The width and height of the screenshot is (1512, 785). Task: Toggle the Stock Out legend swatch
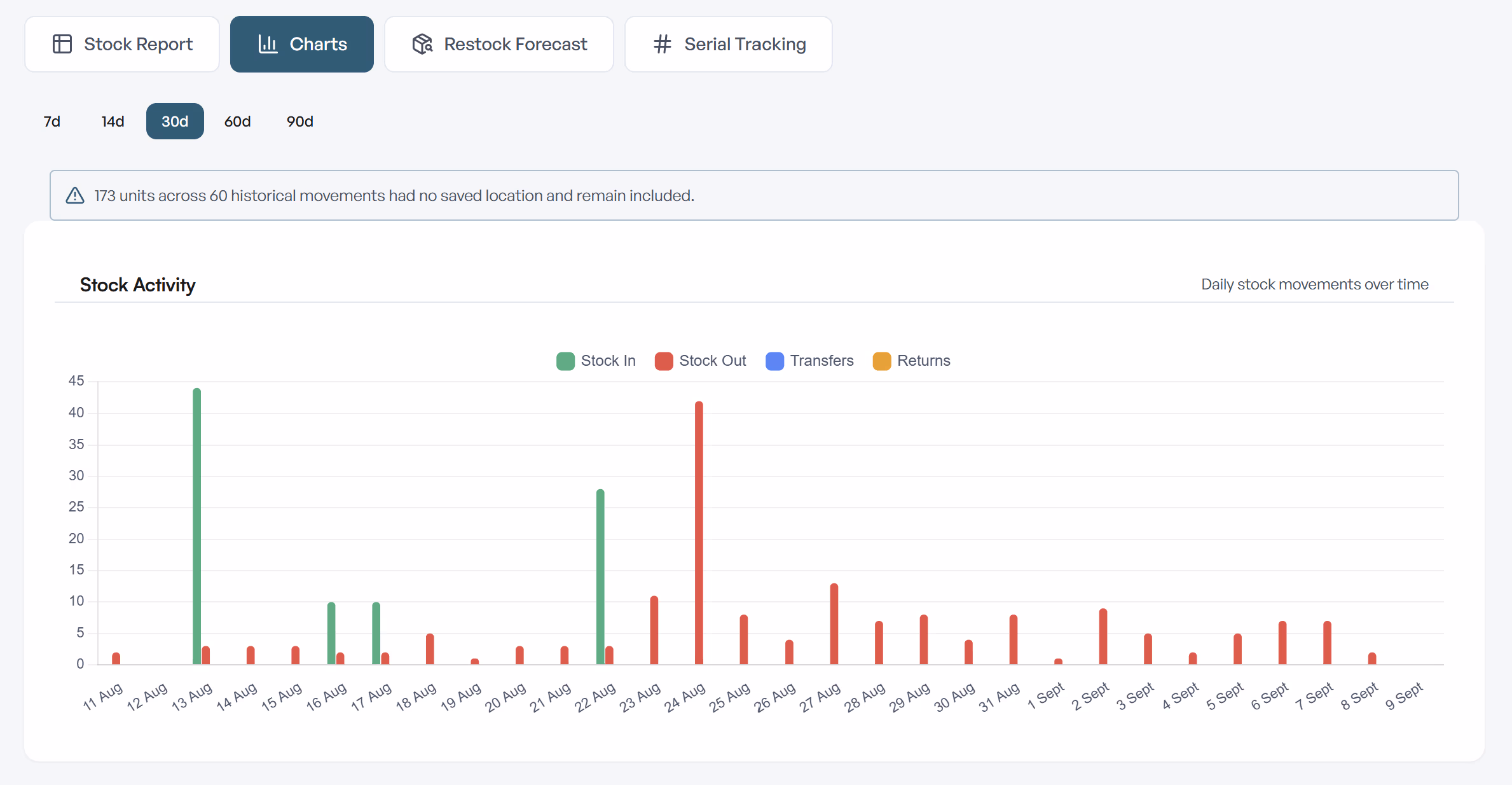tap(664, 361)
